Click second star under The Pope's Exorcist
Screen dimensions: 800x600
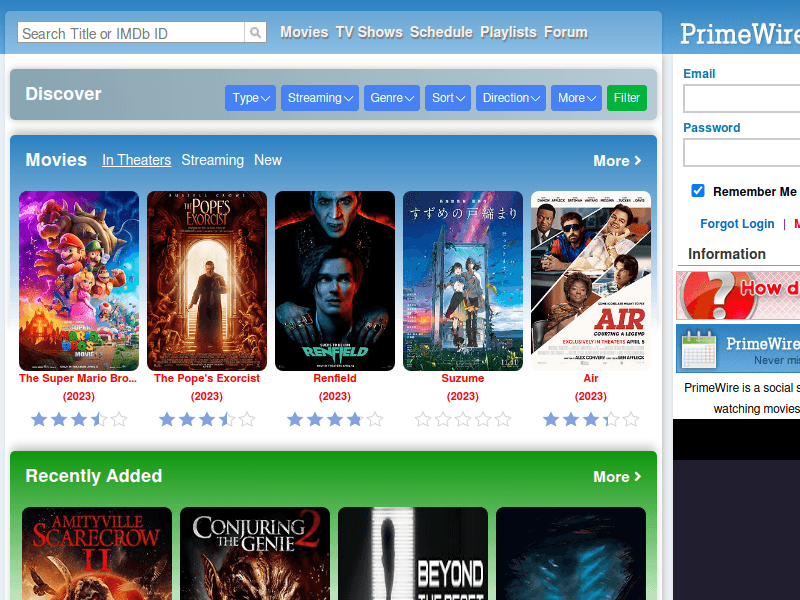click(x=187, y=420)
